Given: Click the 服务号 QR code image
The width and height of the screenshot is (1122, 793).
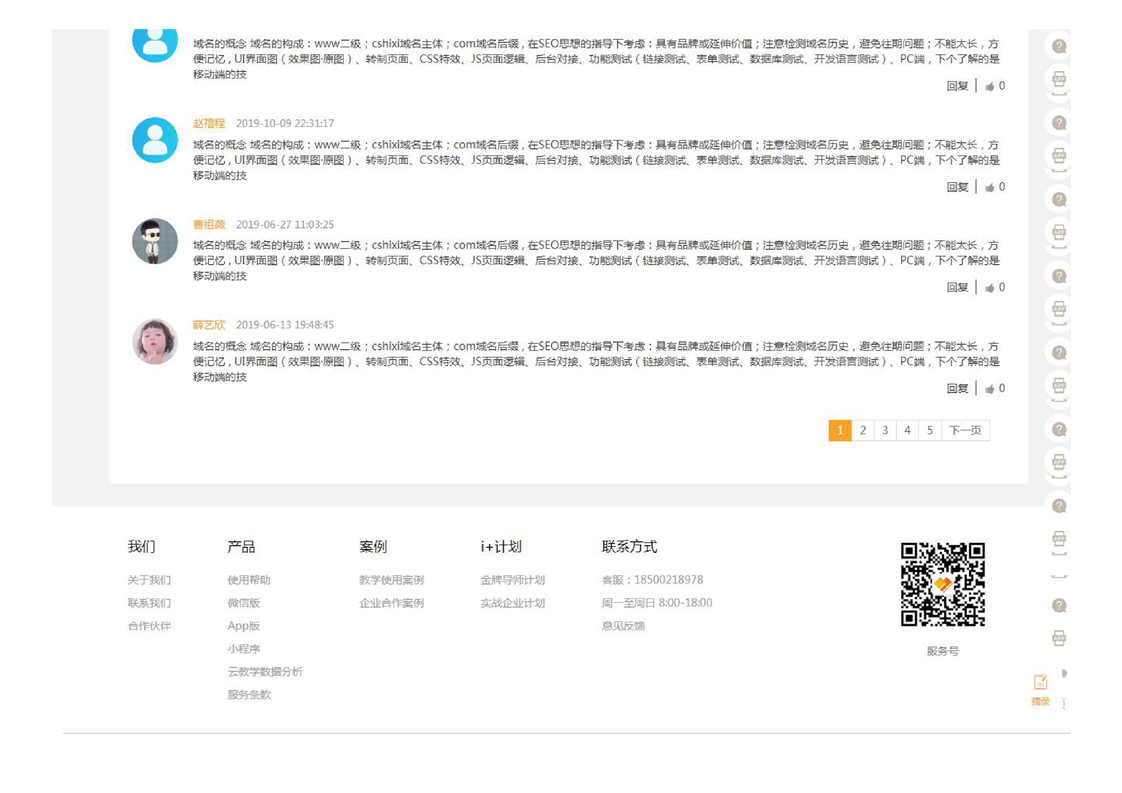Looking at the screenshot, I should (942, 585).
